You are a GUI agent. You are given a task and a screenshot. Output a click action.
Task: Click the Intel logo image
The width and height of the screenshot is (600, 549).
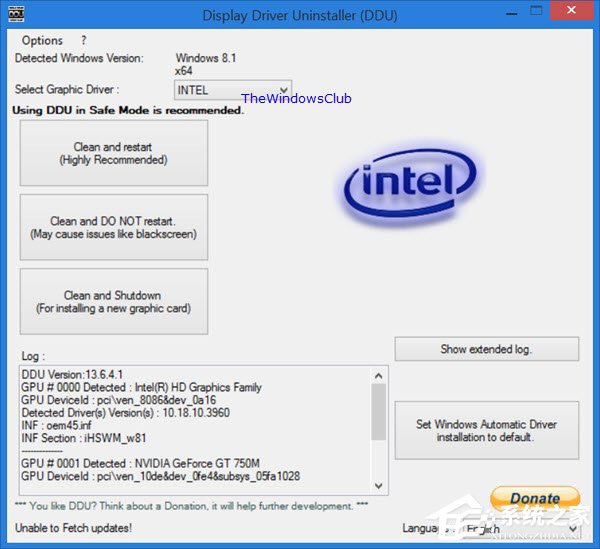pos(411,184)
